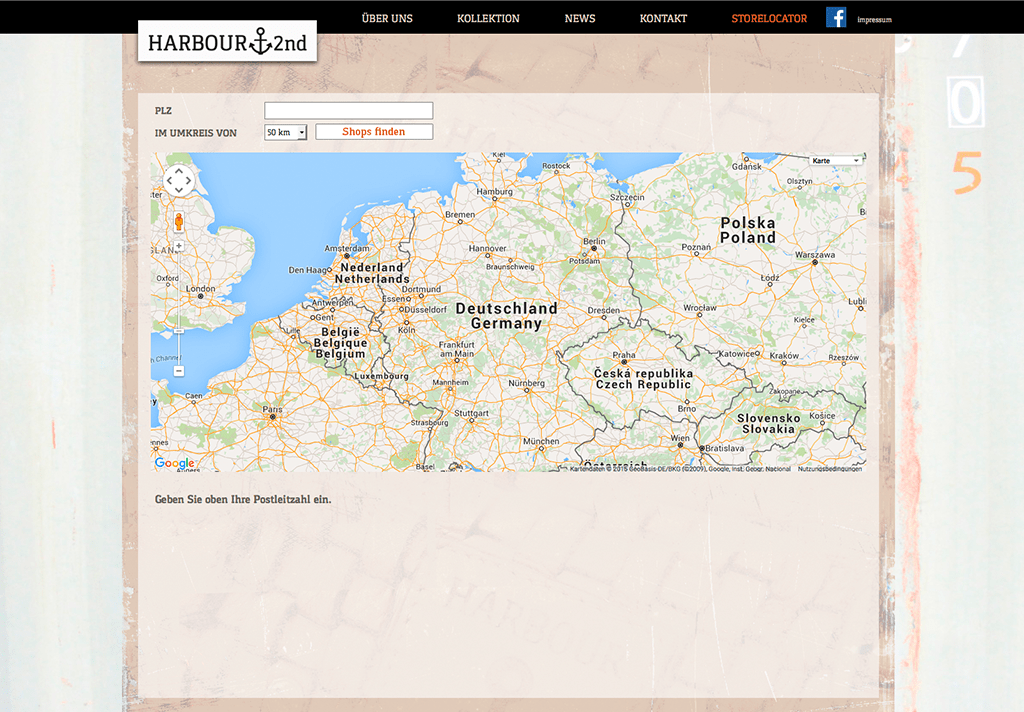Click the Harbour 2nd anchor logo
This screenshot has height=712, width=1024.
pos(227,42)
